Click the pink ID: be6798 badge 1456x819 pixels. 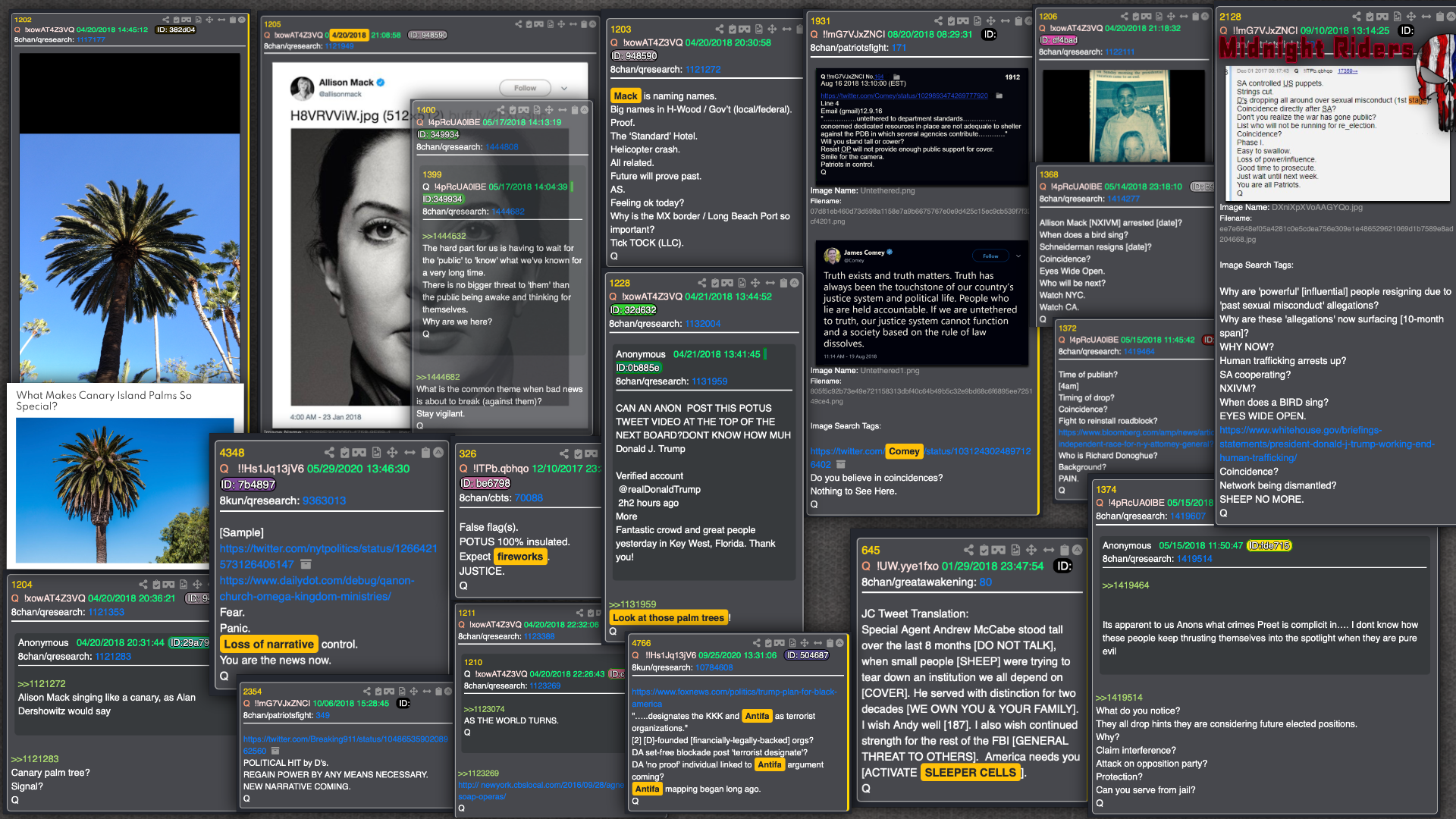pyautogui.click(x=485, y=483)
